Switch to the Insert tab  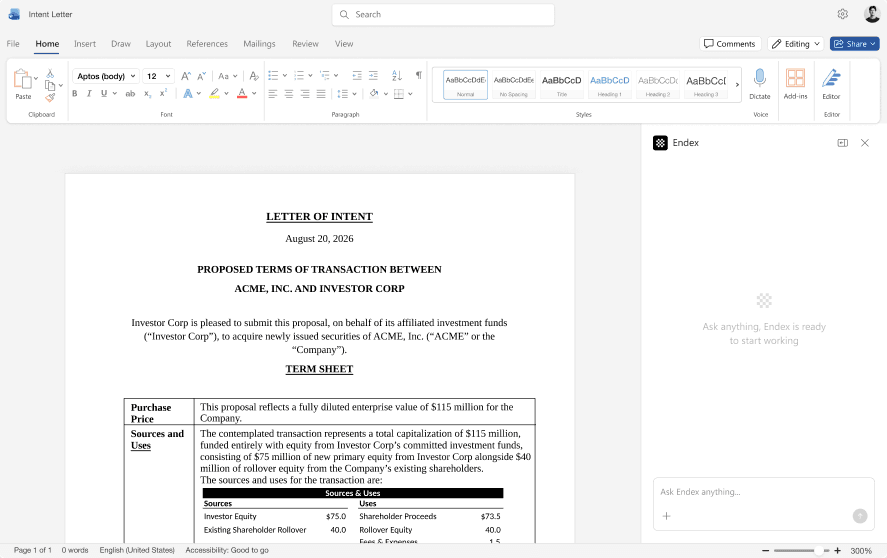pos(85,44)
